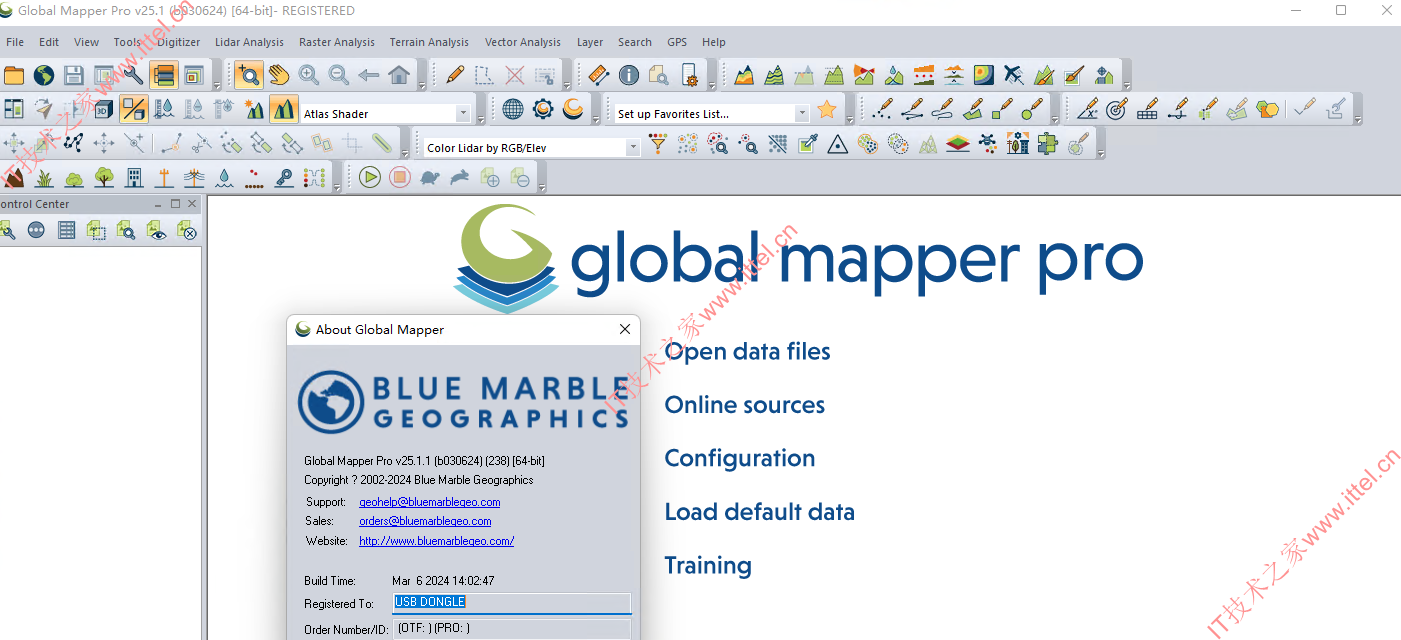This screenshot has width=1401, height=640.
Task: Open the Terrain Analysis menu
Action: click(429, 42)
